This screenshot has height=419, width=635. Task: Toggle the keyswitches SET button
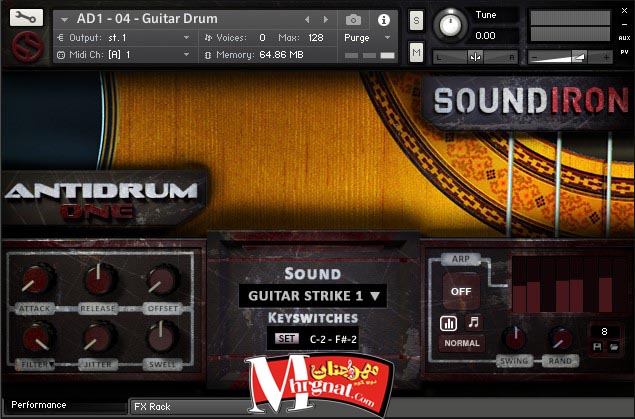pos(286,338)
